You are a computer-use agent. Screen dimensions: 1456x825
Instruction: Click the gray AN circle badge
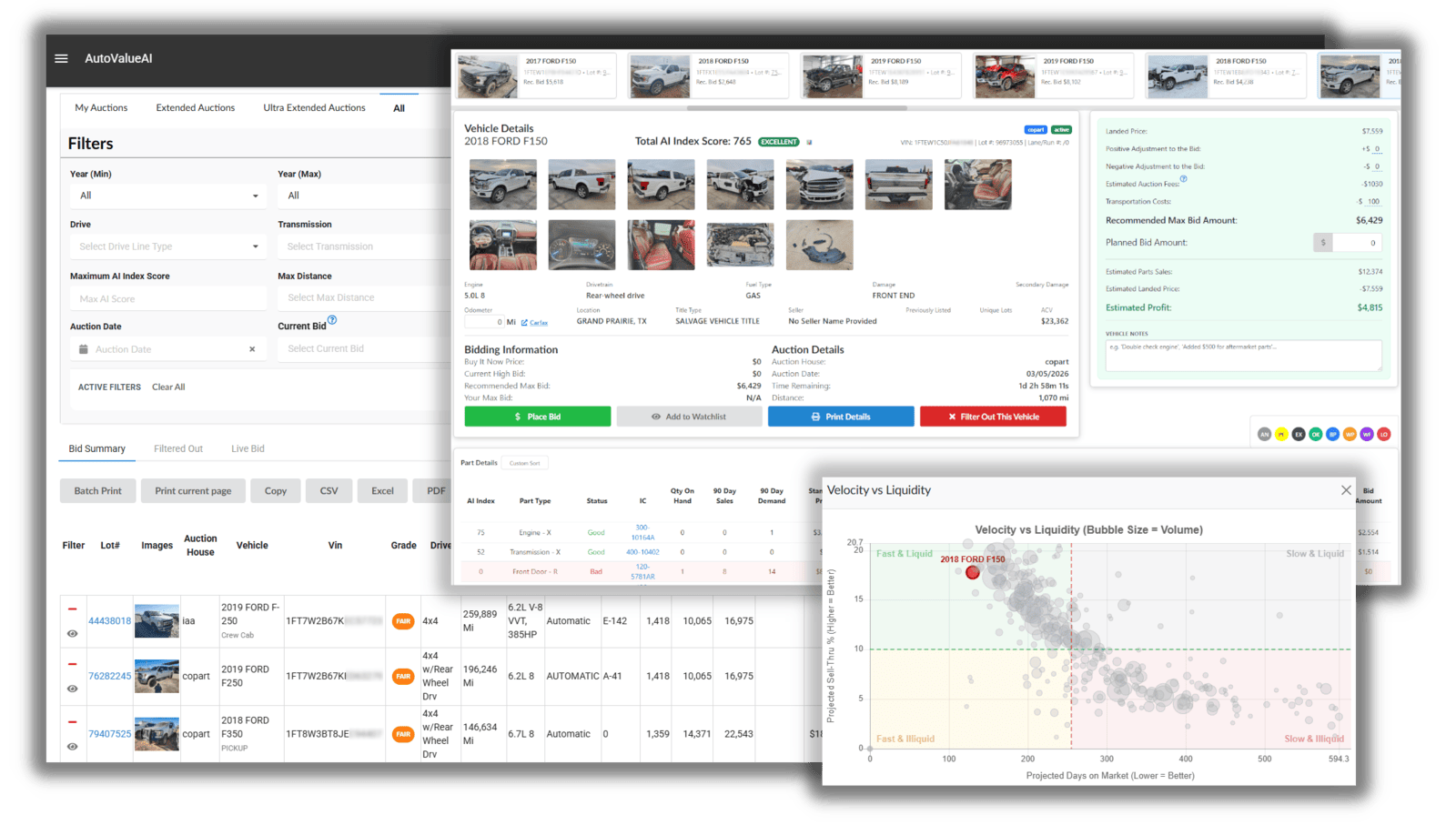tap(1264, 435)
